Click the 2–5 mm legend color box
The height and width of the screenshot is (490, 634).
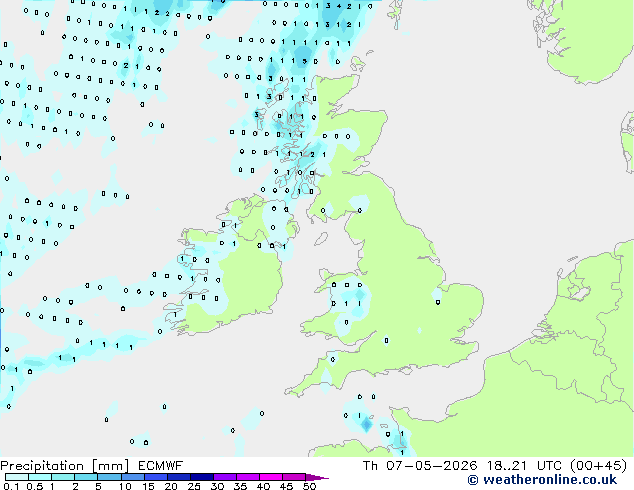[x=86, y=477]
